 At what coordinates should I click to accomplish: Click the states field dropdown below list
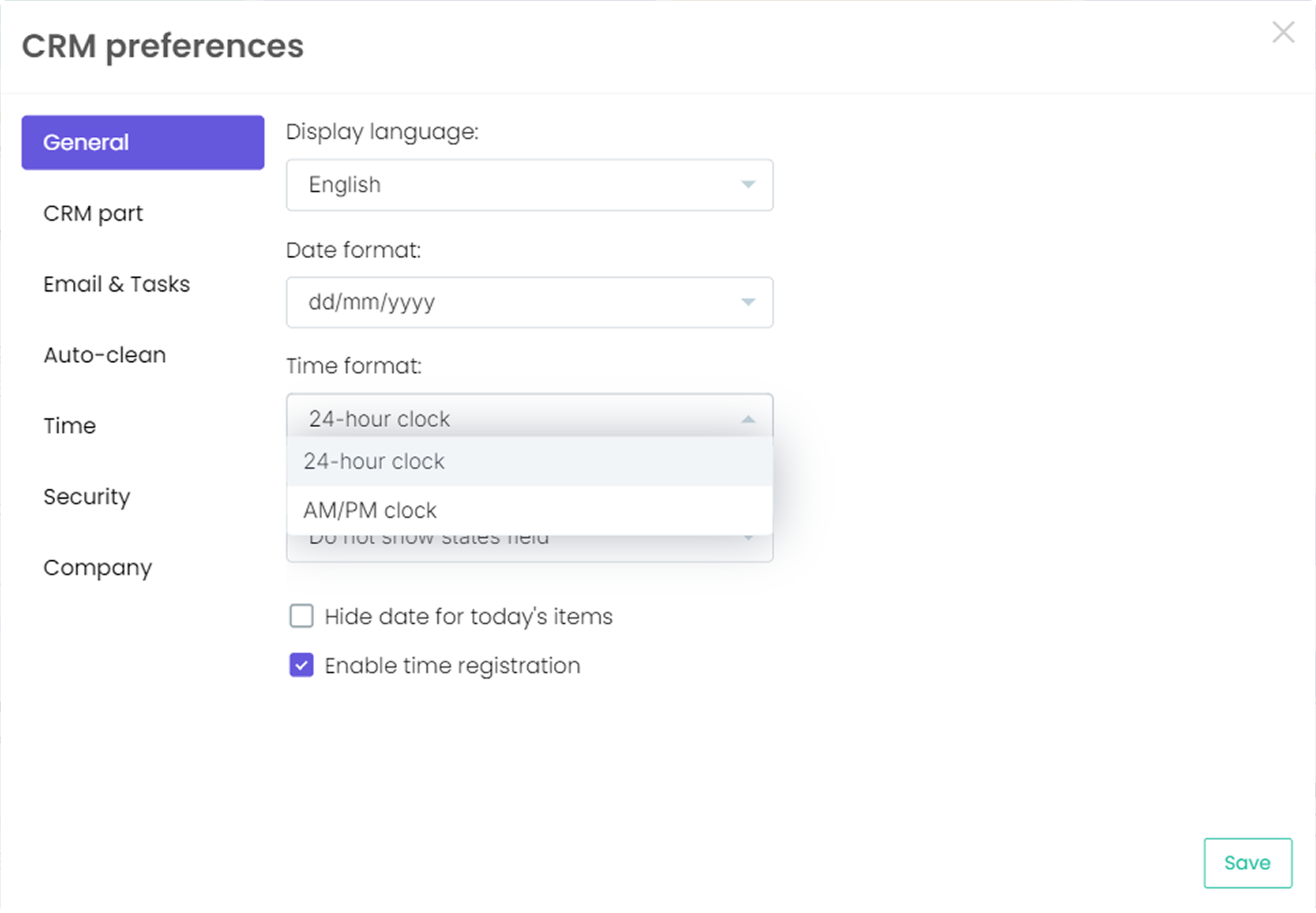click(529, 549)
